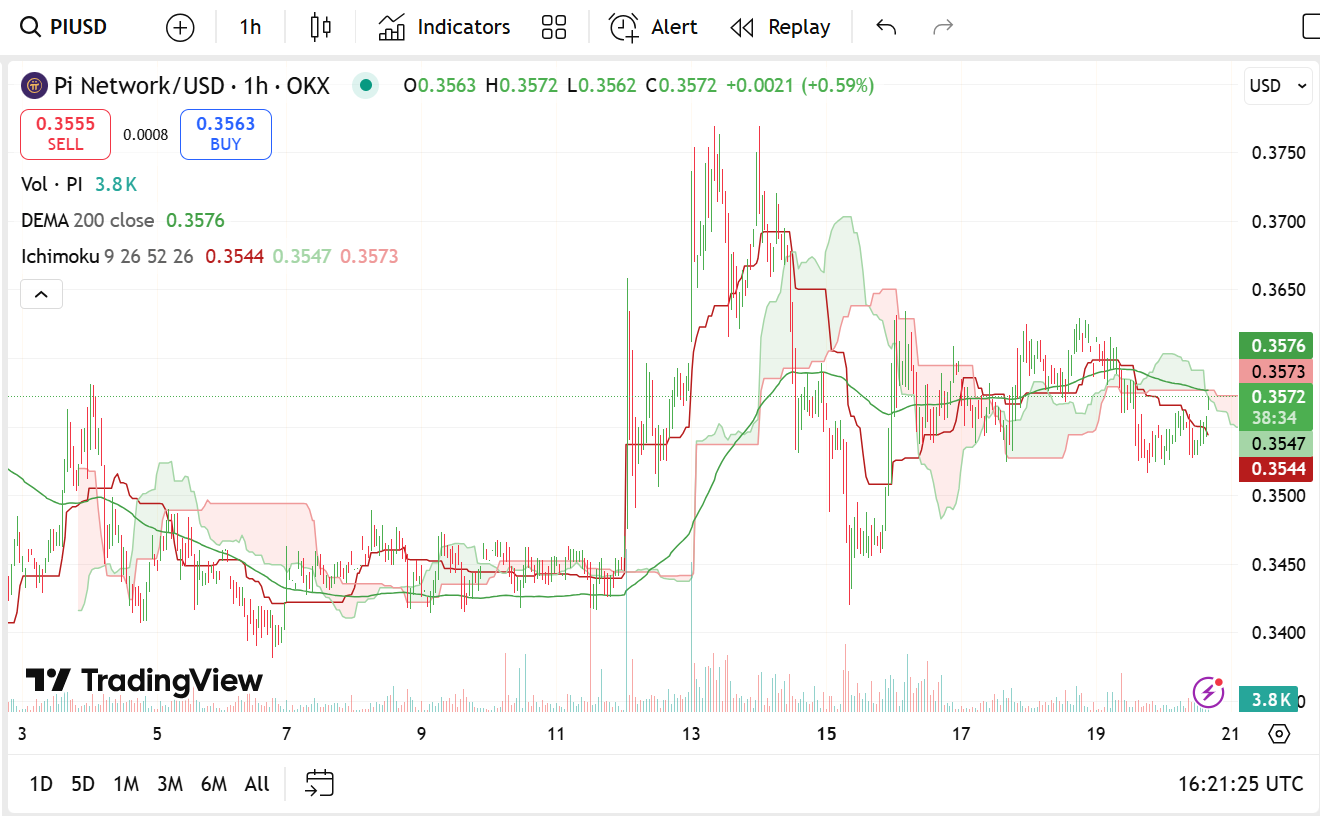The width and height of the screenshot is (1320, 816).
Task: Click the +0.0021 (+0.59%) change value
Action: click(x=800, y=86)
